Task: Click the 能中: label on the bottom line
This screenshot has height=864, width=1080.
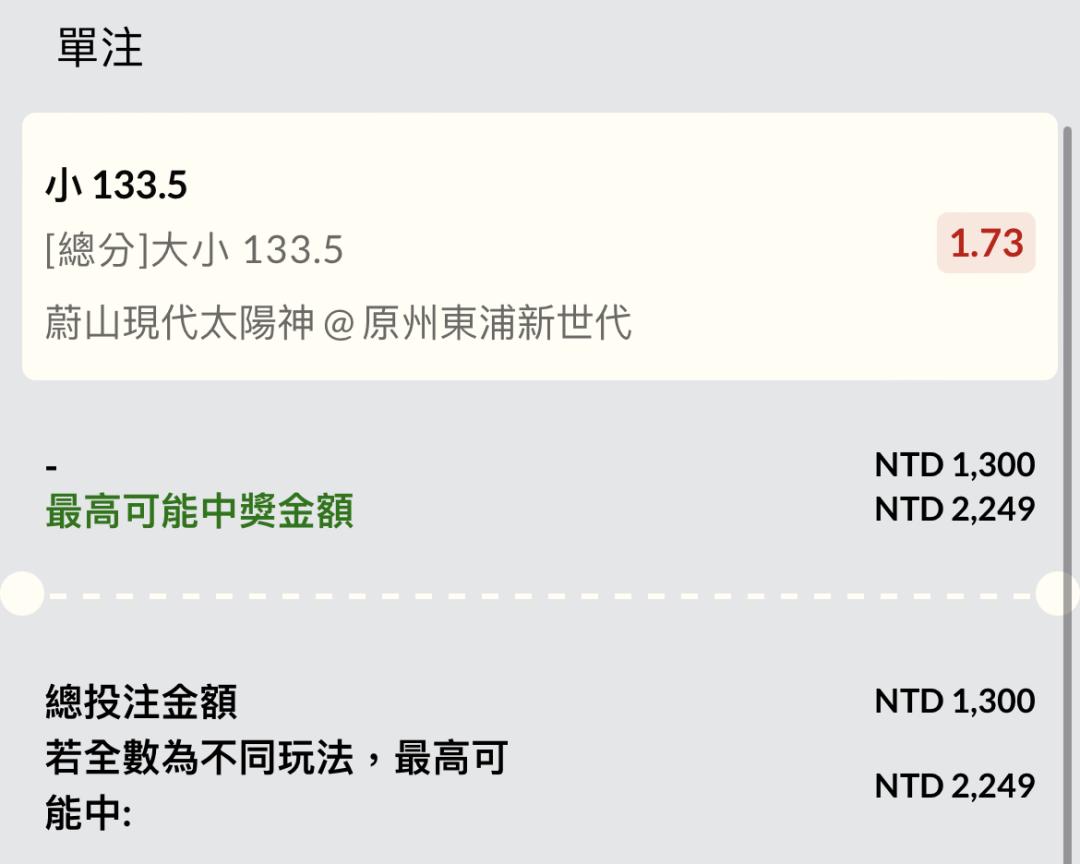Action: (x=88, y=813)
